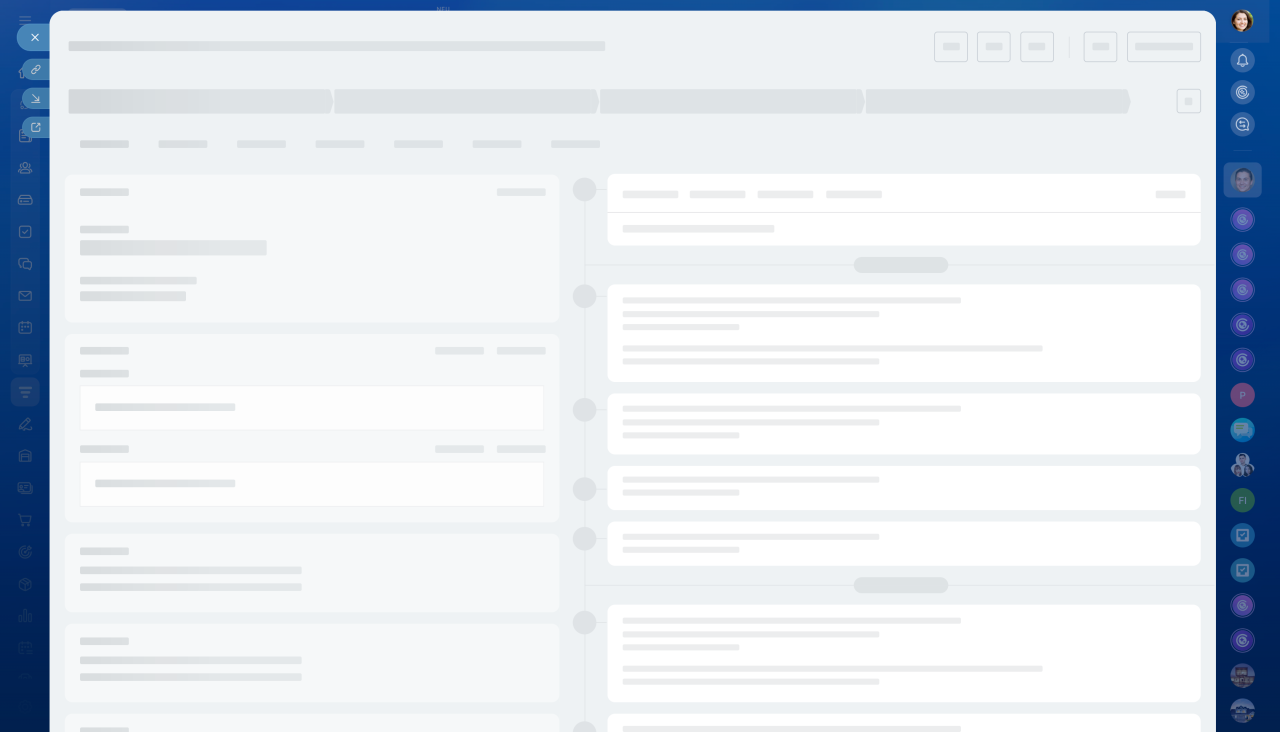Open the group photo chat avatar
The width and height of the screenshot is (1280, 732).
(x=1242, y=465)
